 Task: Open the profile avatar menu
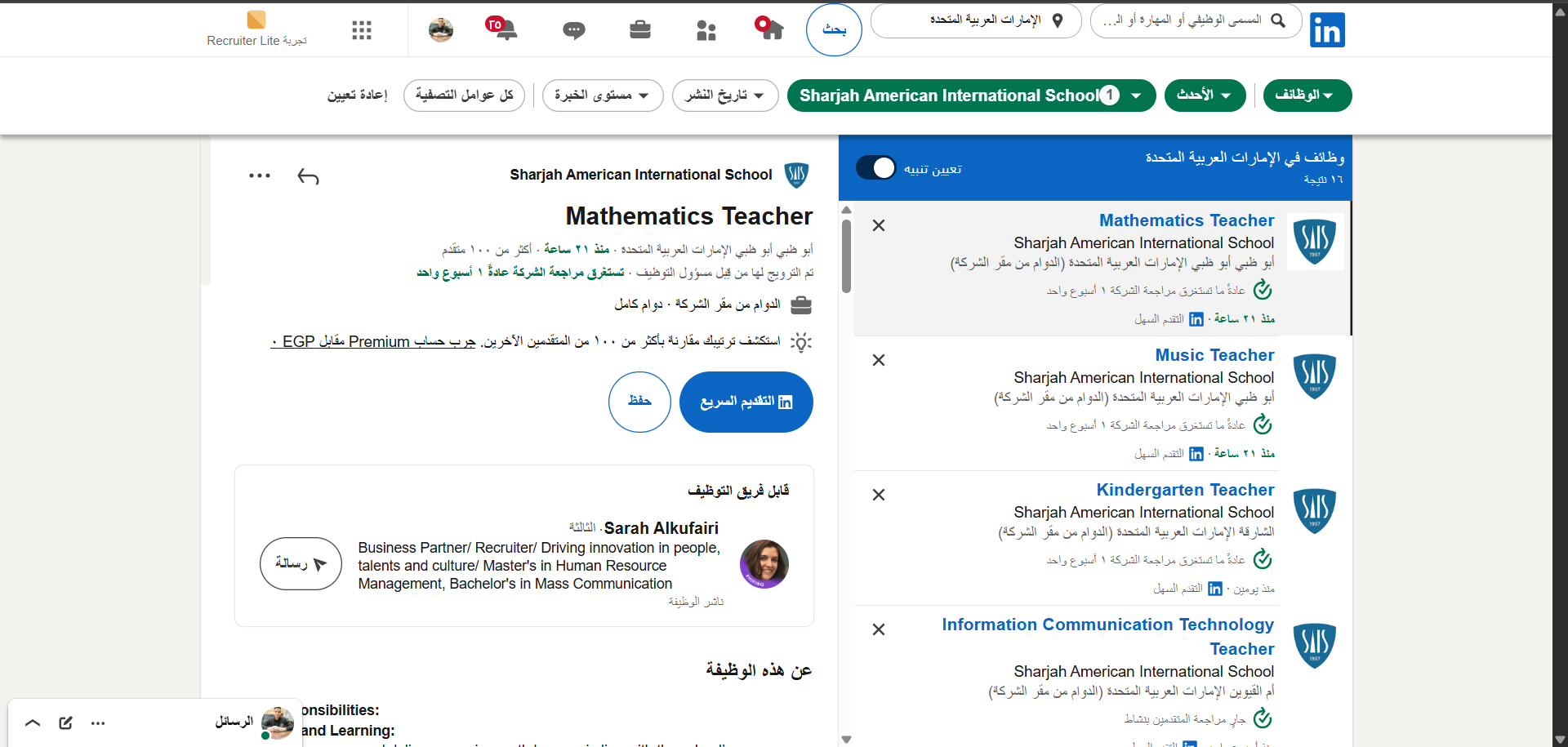pyautogui.click(x=441, y=29)
